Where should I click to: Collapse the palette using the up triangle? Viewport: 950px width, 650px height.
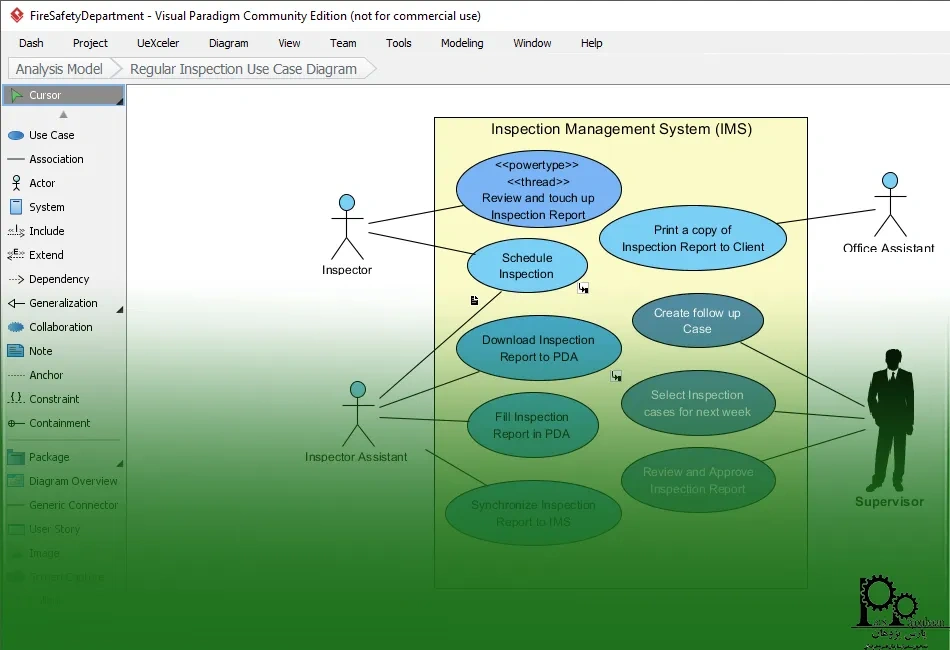63,114
